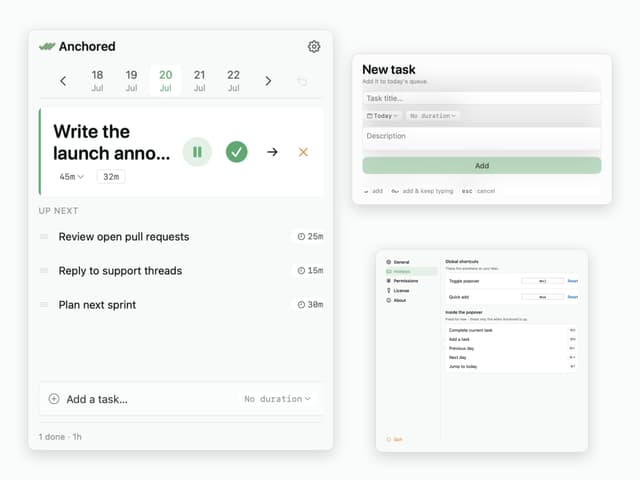This screenshot has width=640, height=480.
Task: Open the highlighted Hotkeys section in settings
Action: point(411,271)
